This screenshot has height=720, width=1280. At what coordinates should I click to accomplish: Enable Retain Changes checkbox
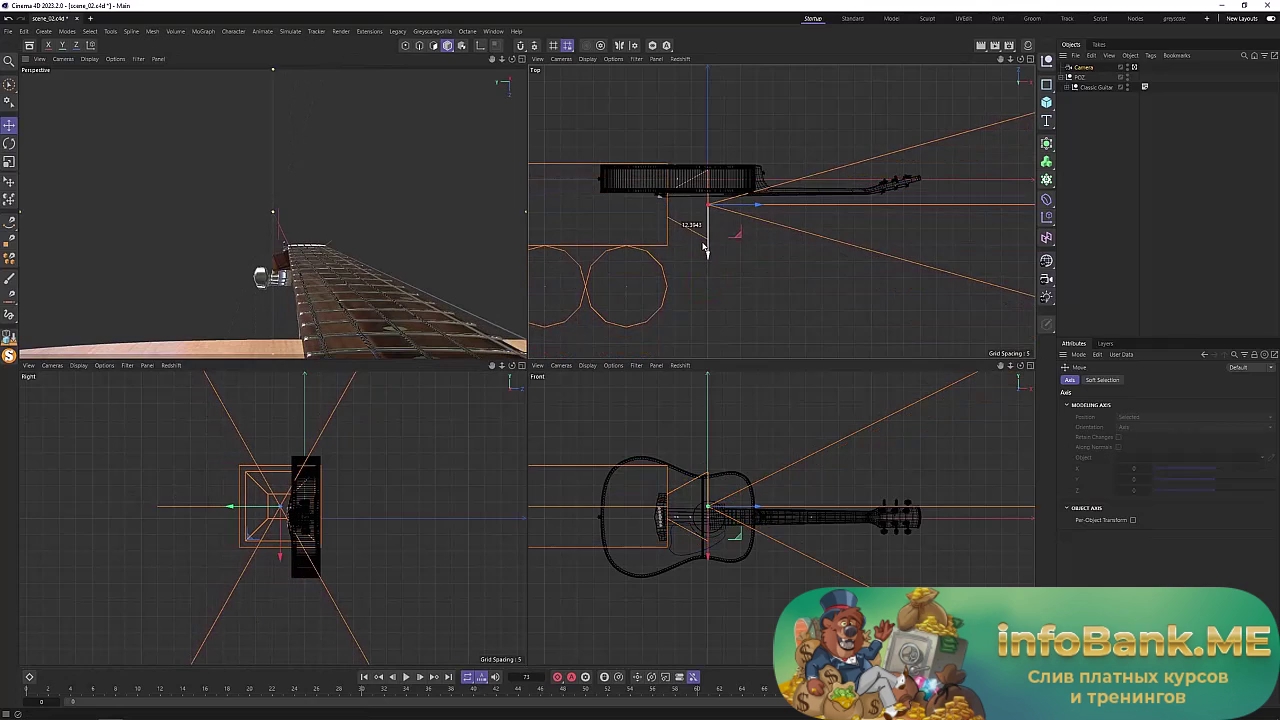[x=1118, y=437]
